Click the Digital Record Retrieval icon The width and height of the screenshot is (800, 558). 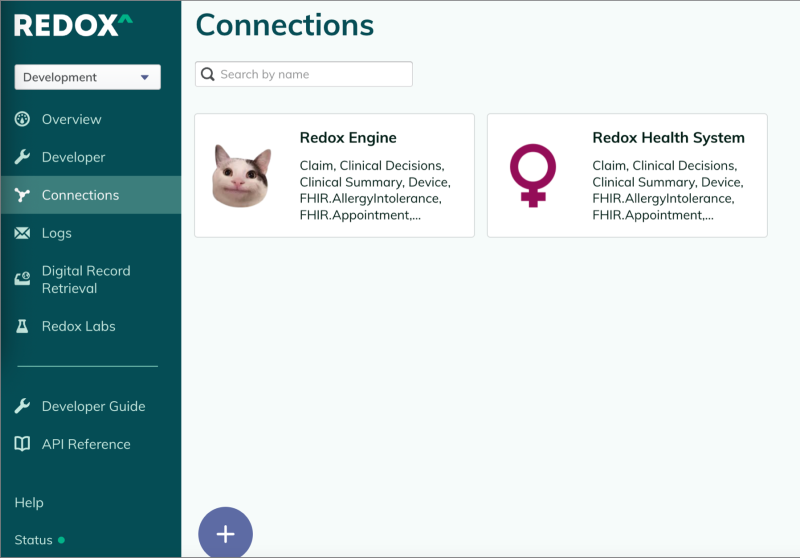(x=22, y=278)
